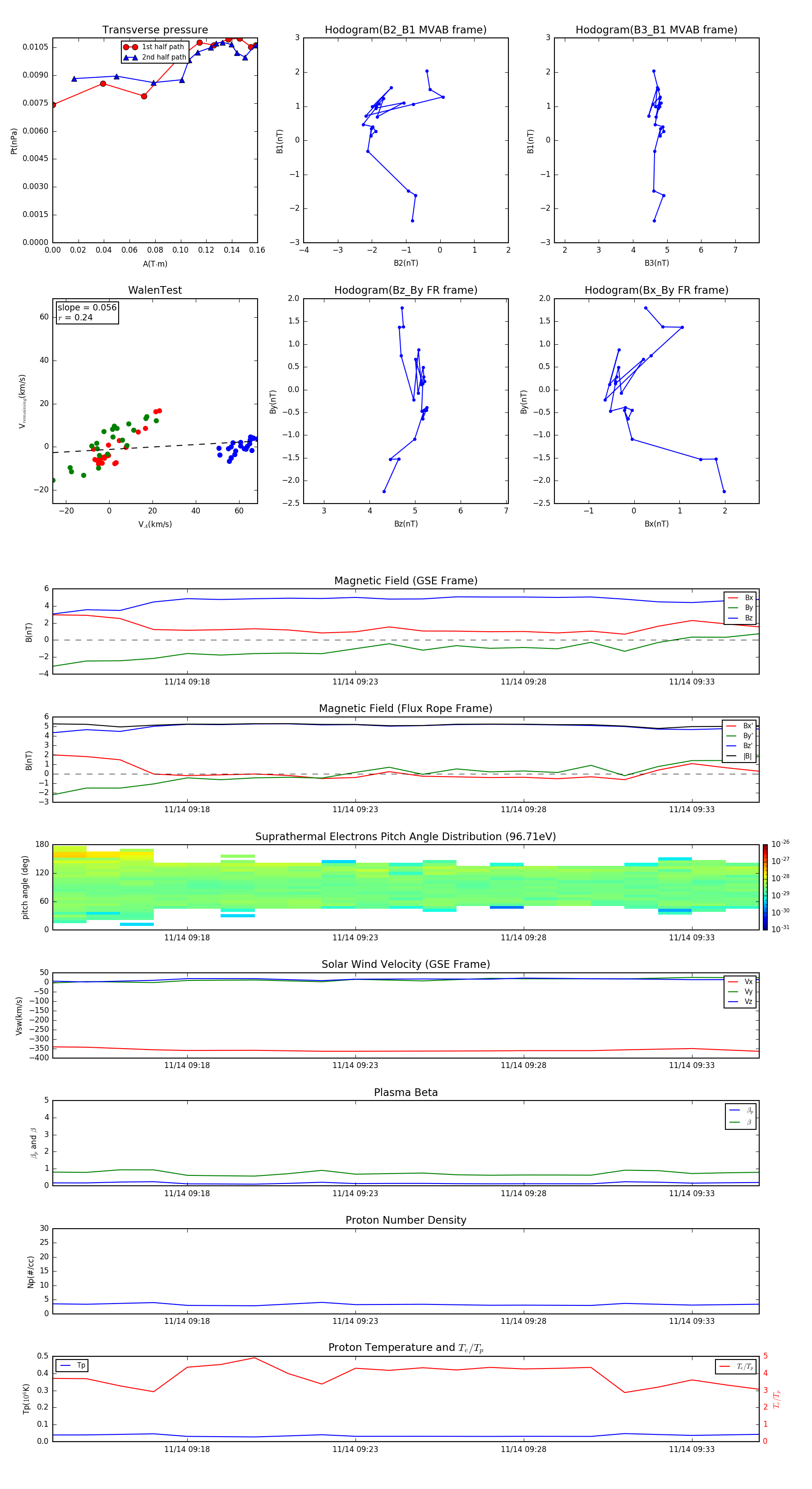Click the 'Transverse pressure' plot title
This screenshot has height=1489, width=812.
tap(155, 30)
